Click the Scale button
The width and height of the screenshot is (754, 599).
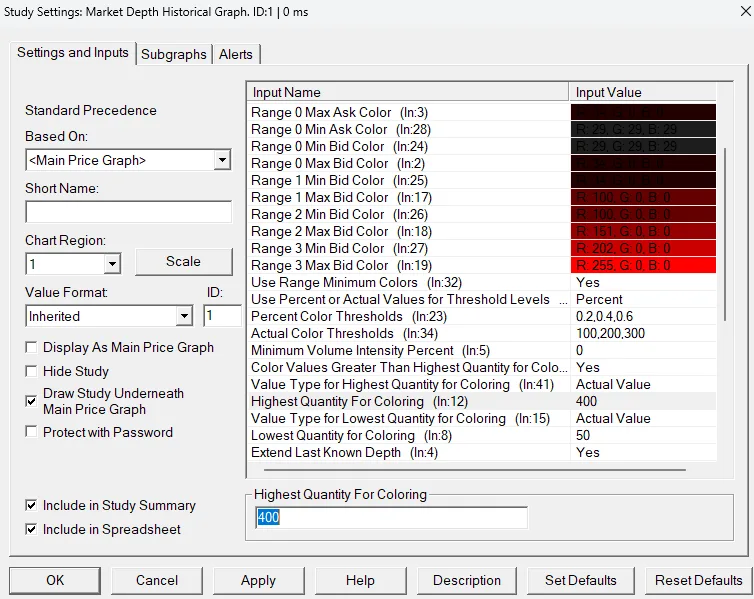point(183,262)
